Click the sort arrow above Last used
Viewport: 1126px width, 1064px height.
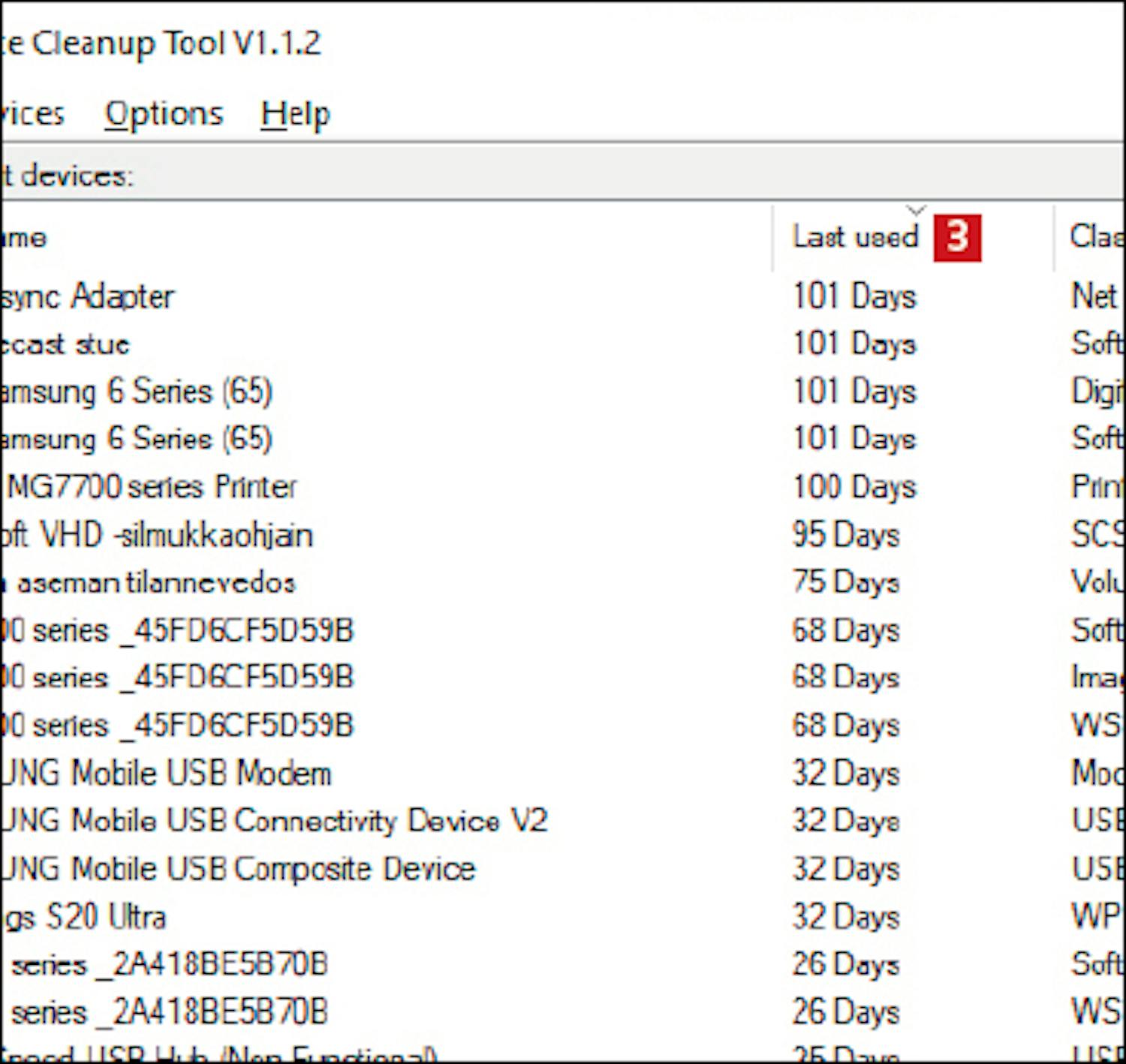915,209
